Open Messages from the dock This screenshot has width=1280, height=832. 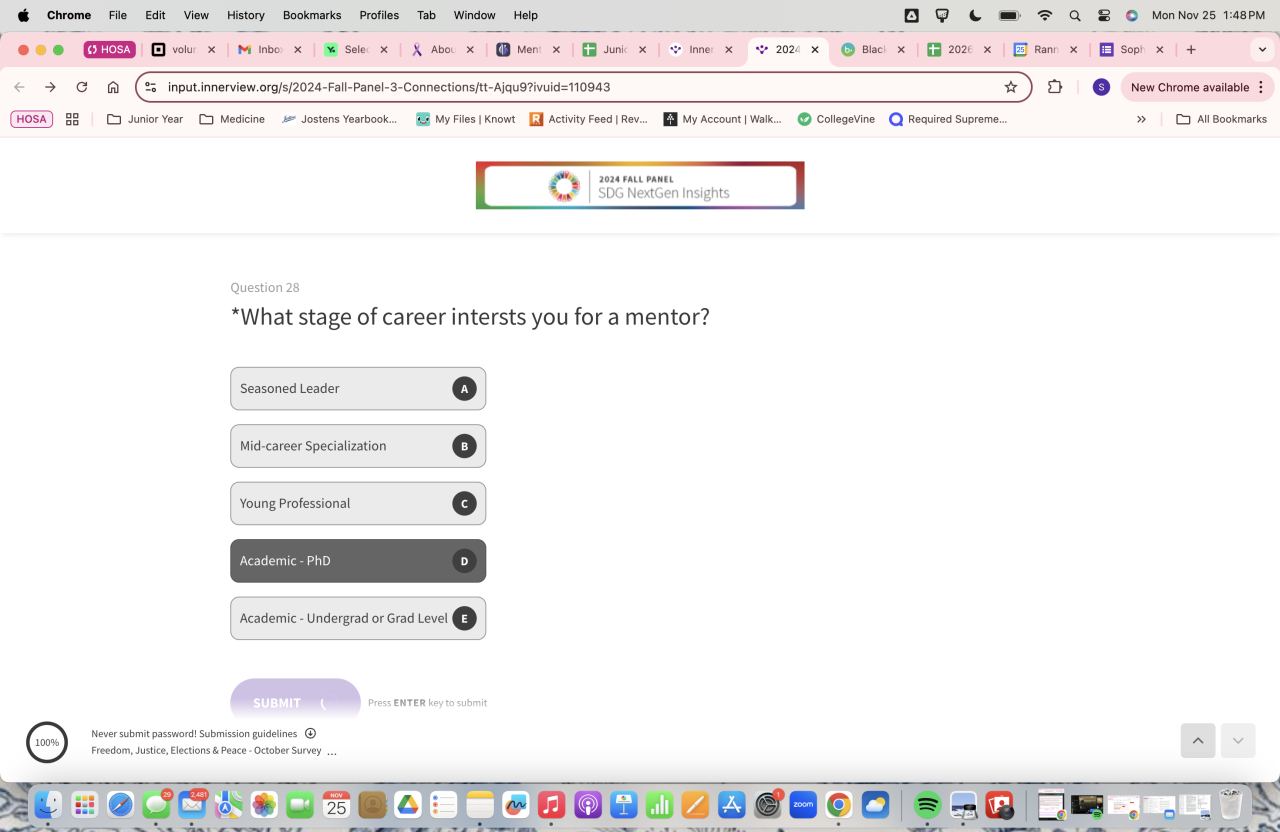coord(156,804)
